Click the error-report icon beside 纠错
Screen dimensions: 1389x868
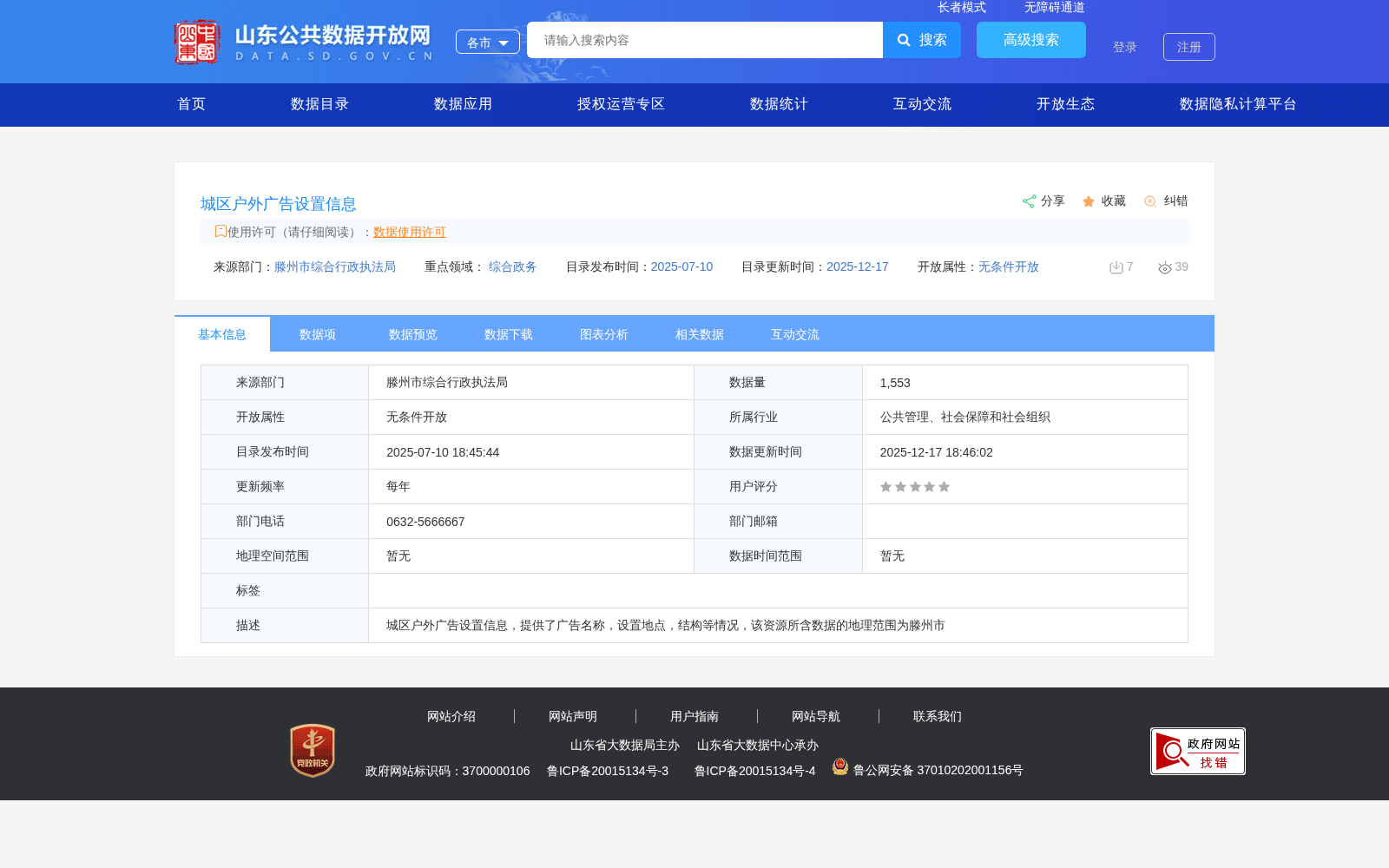(x=1150, y=201)
